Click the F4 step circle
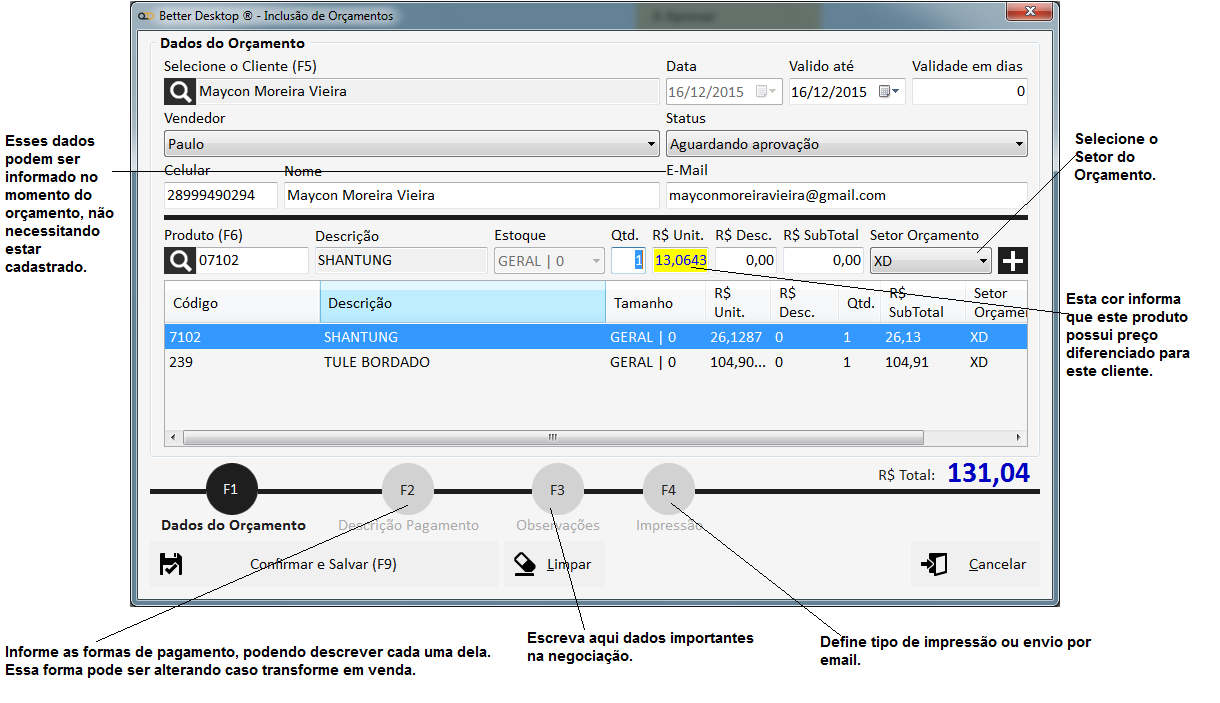1220x703 pixels. pos(668,490)
